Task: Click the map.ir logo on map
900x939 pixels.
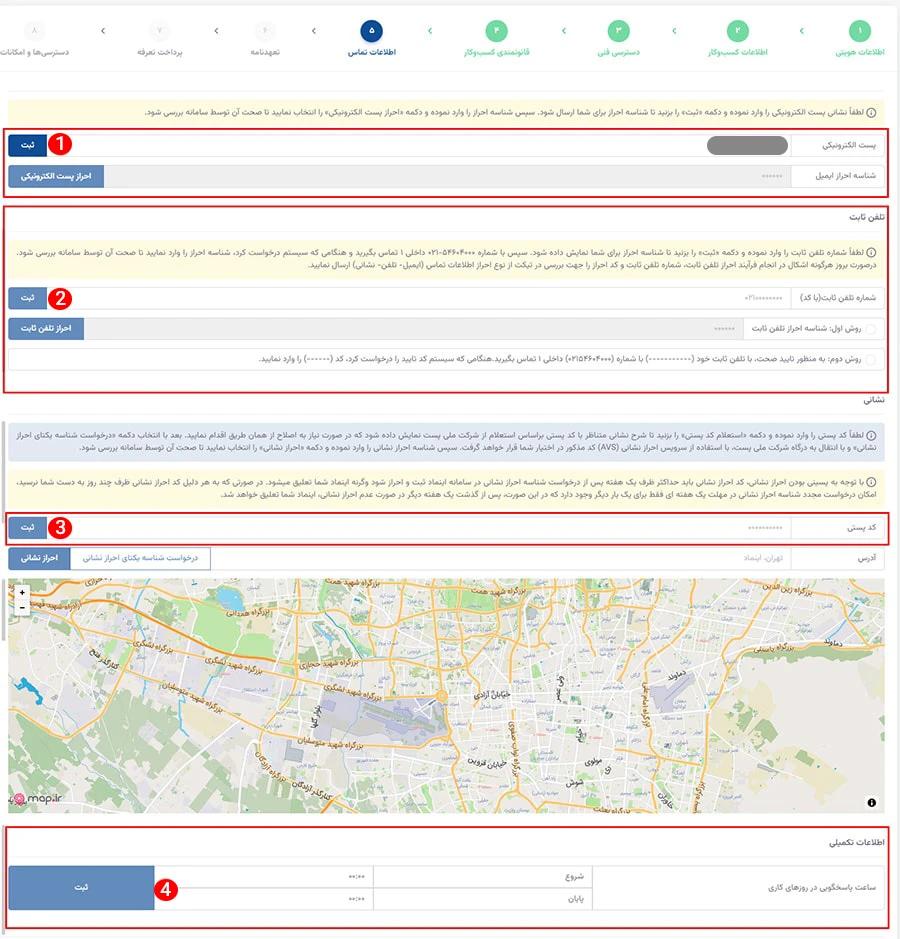Action: tap(37, 799)
